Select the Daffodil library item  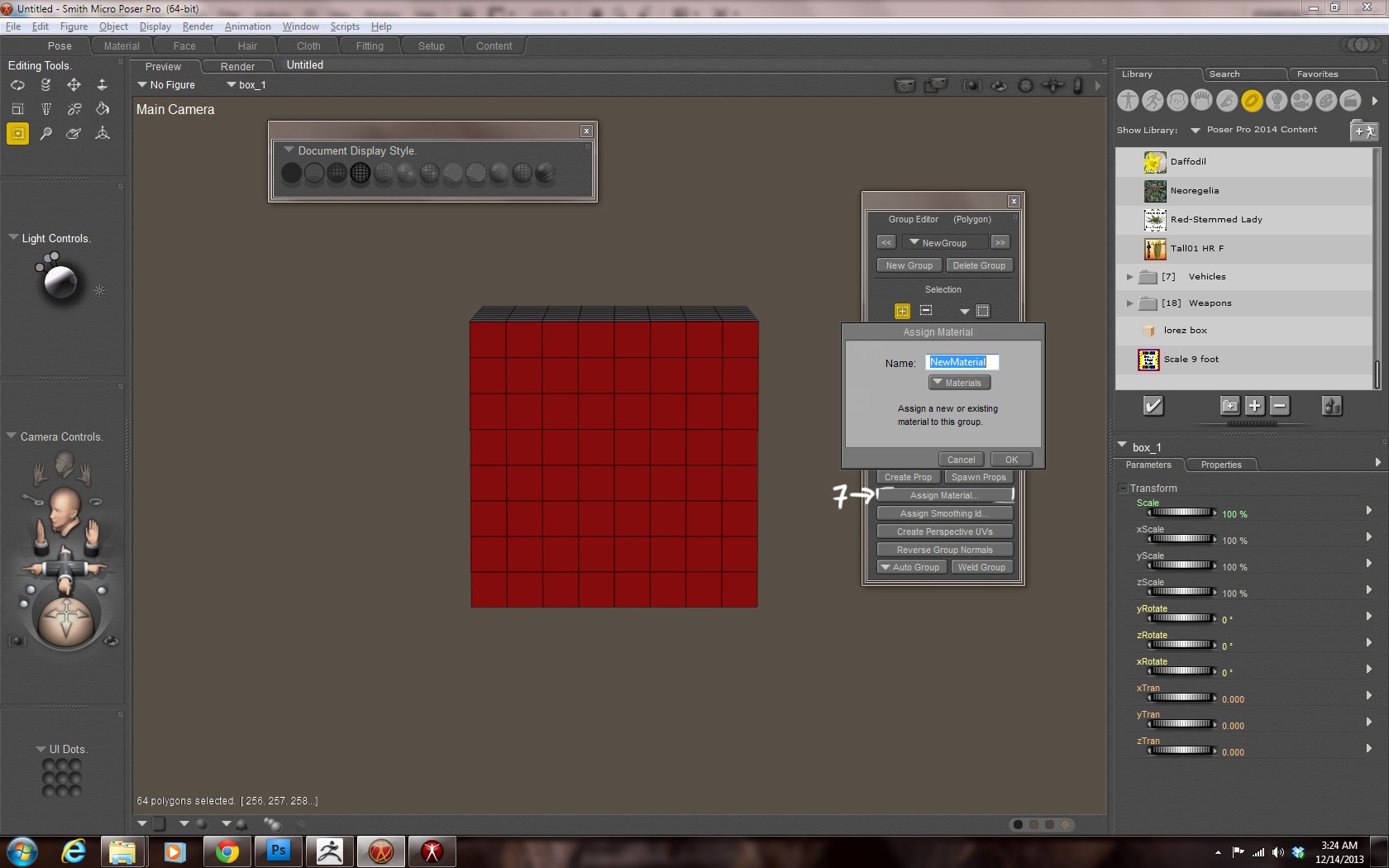[x=1243, y=162]
